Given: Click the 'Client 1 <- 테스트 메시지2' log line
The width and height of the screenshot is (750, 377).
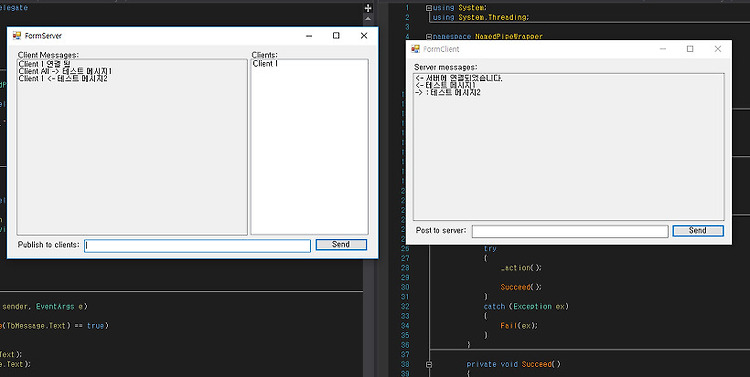Looking at the screenshot, I should pyautogui.click(x=63, y=78).
